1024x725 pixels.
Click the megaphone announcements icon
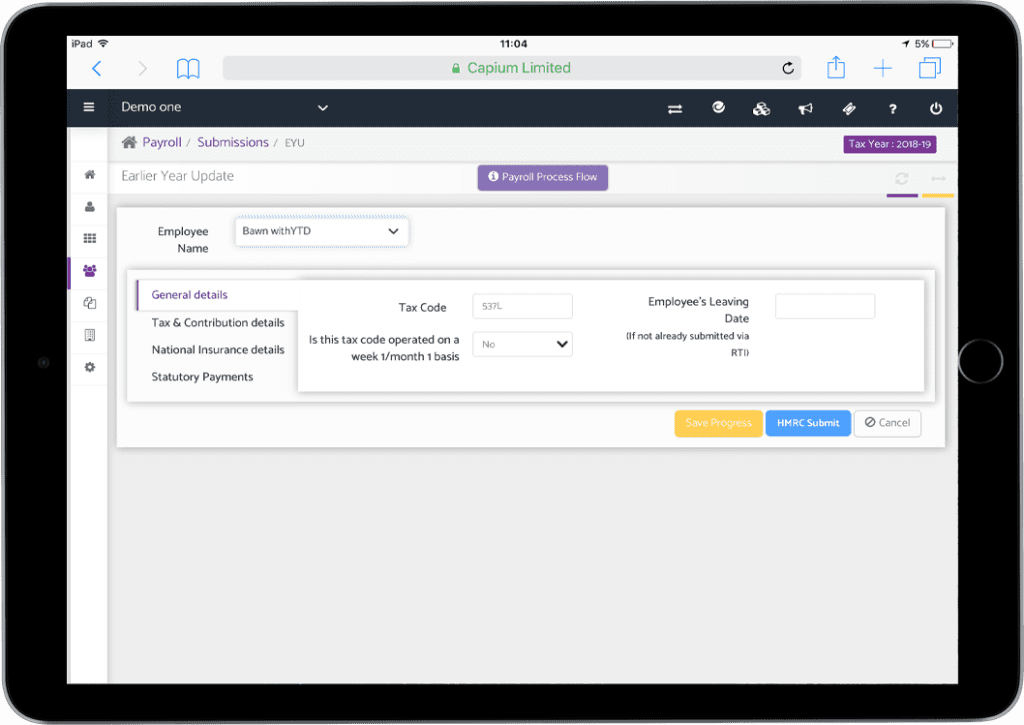click(x=804, y=108)
